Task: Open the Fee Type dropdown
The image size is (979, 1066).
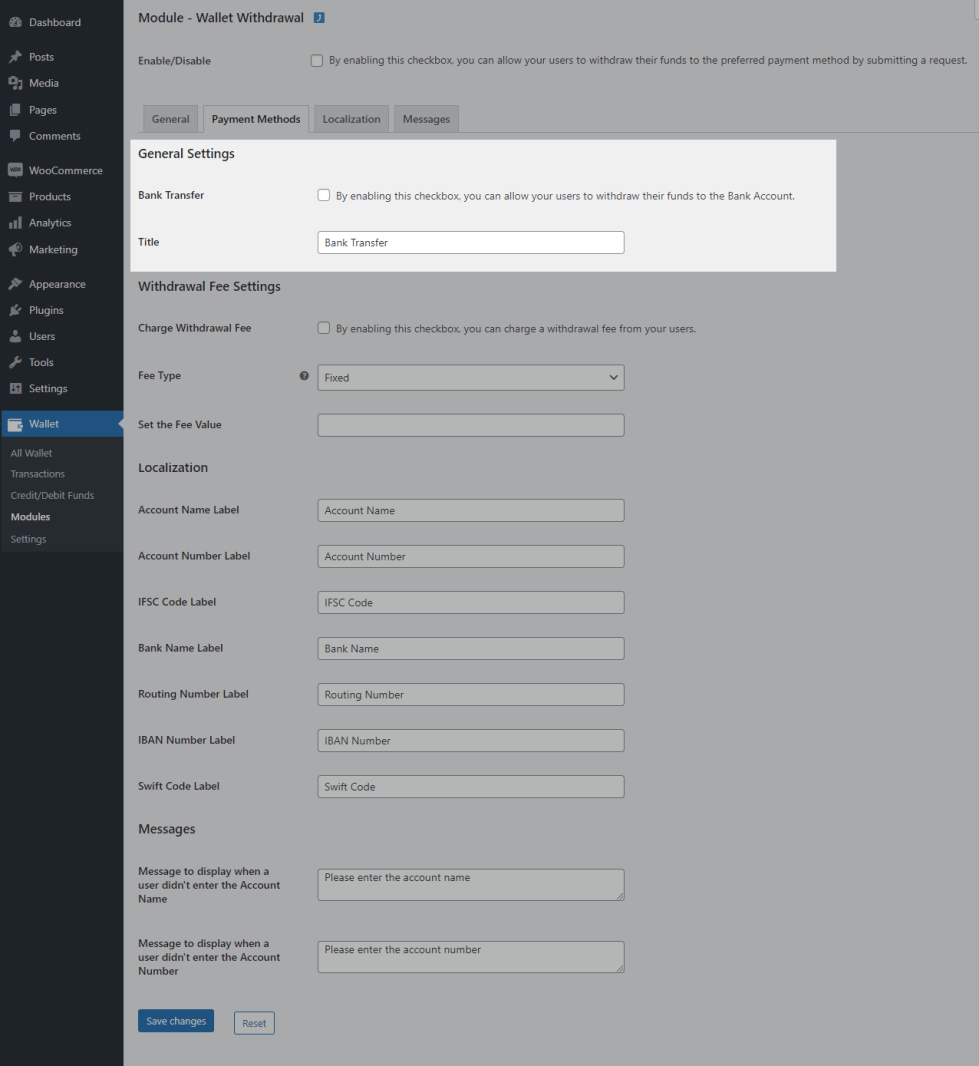Action: click(470, 378)
